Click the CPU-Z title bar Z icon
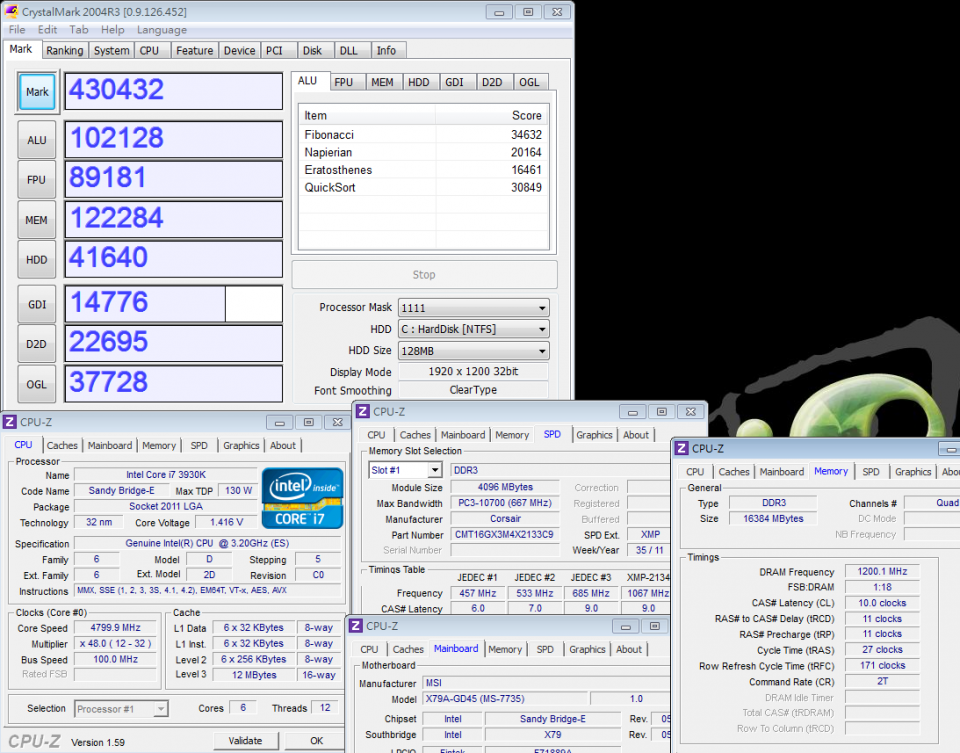Image resolution: width=960 pixels, height=753 pixels. click(10, 423)
